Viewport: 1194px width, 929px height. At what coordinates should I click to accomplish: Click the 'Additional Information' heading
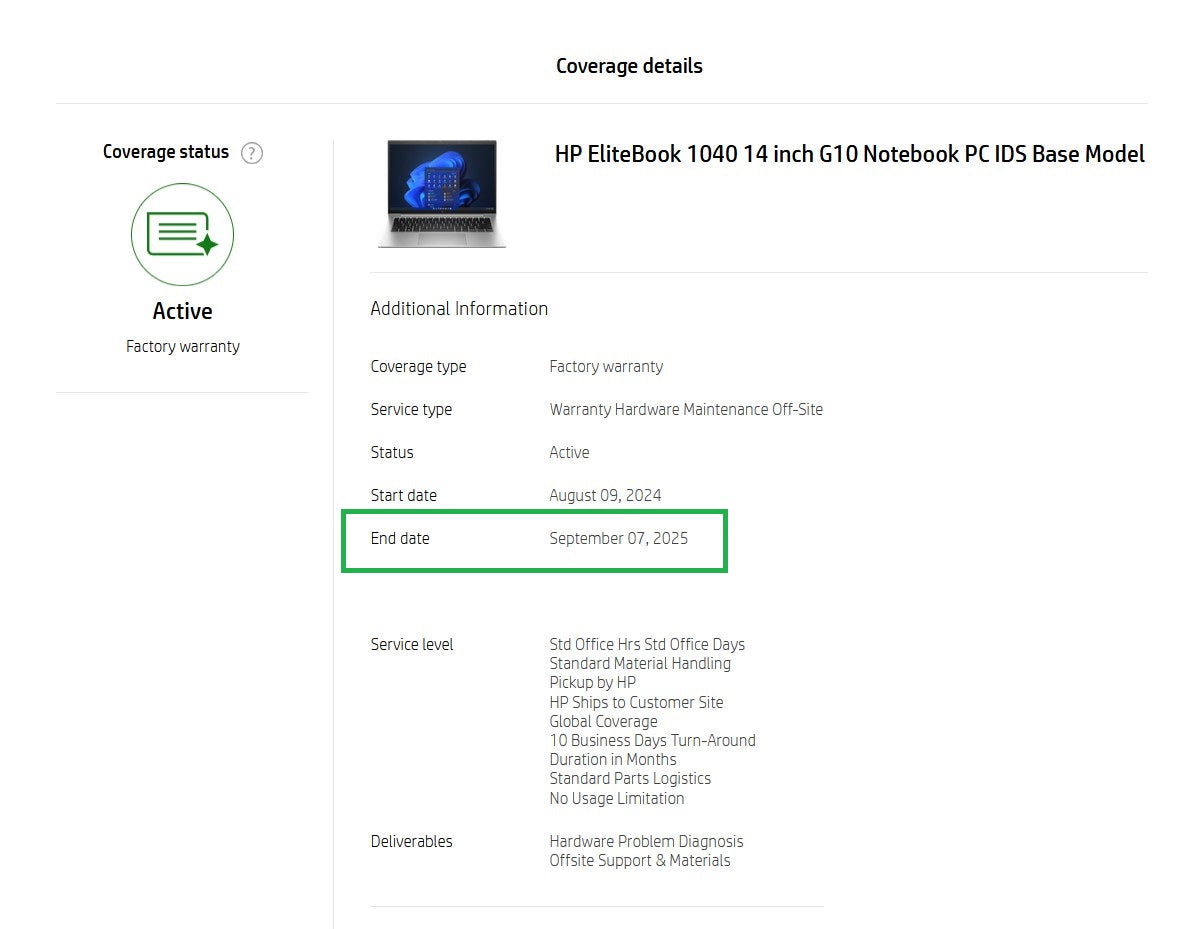[459, 308]
